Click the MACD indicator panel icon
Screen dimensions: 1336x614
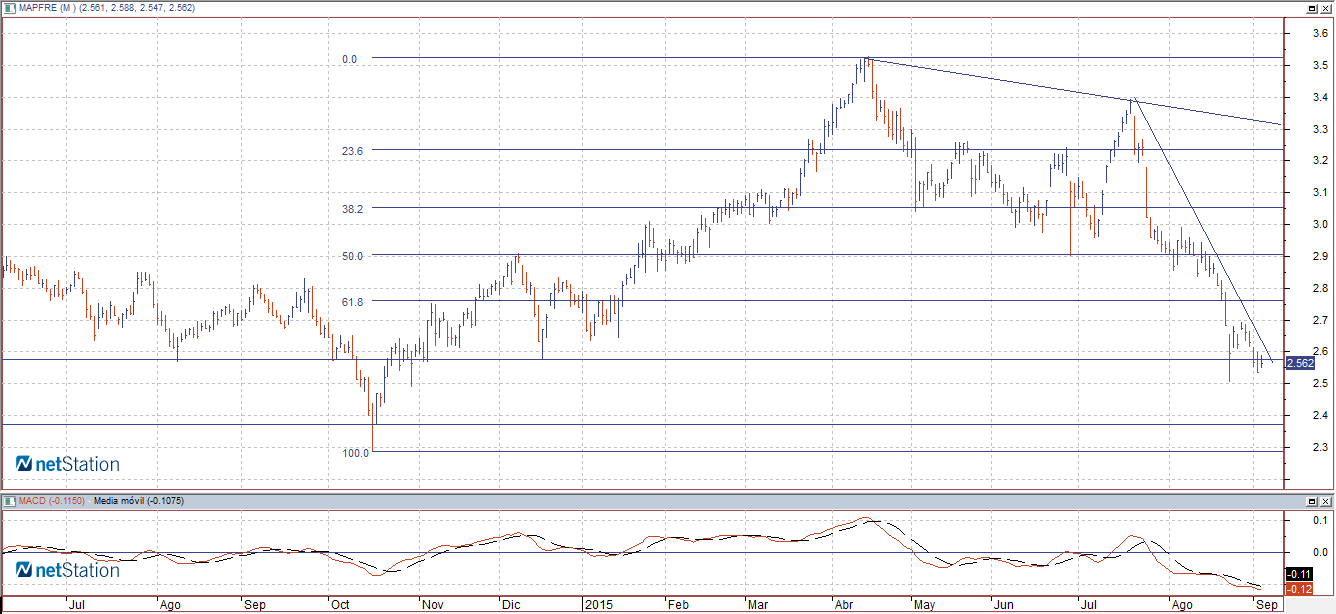click(x=10, y=499)
